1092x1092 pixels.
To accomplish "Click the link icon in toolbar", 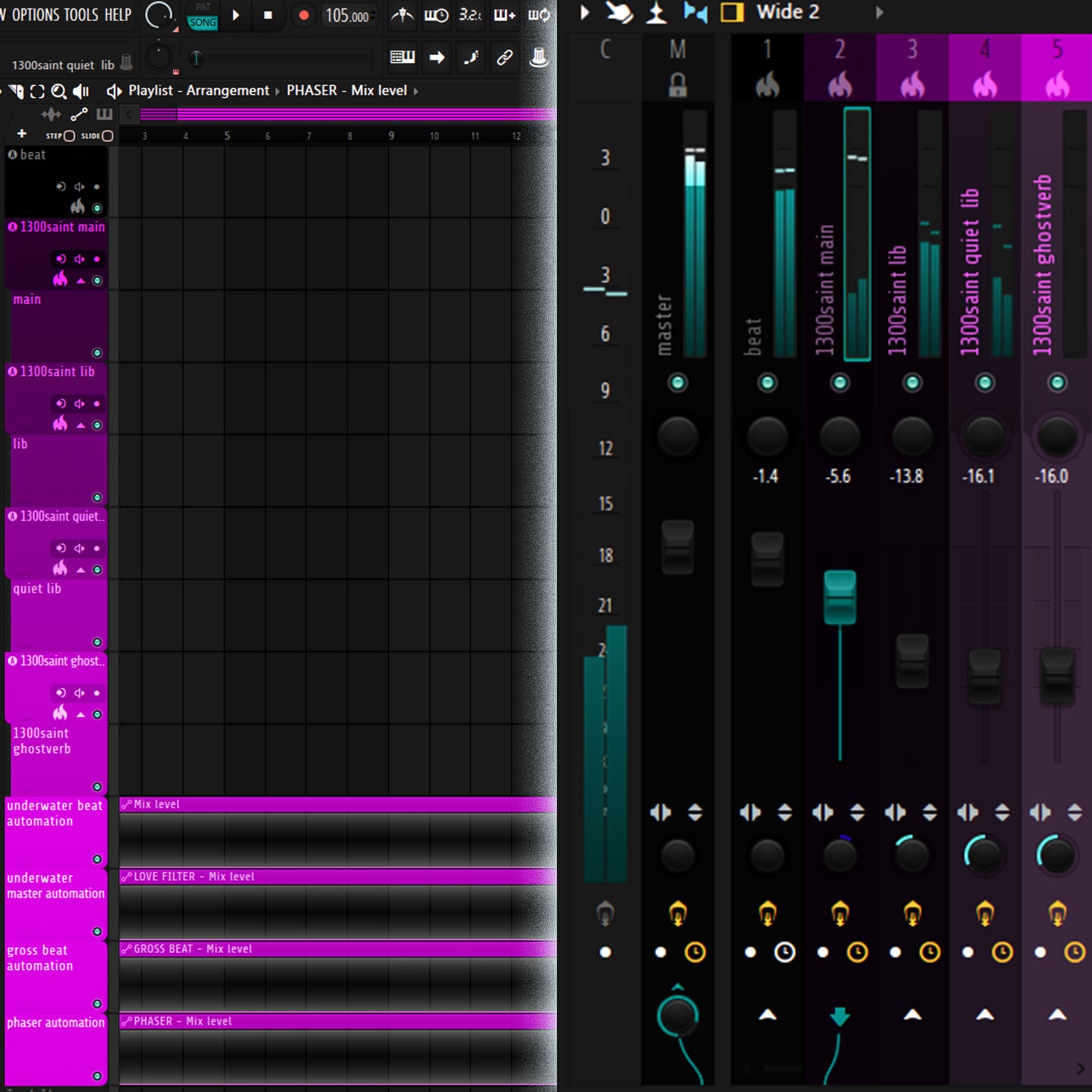I will 505,57.
